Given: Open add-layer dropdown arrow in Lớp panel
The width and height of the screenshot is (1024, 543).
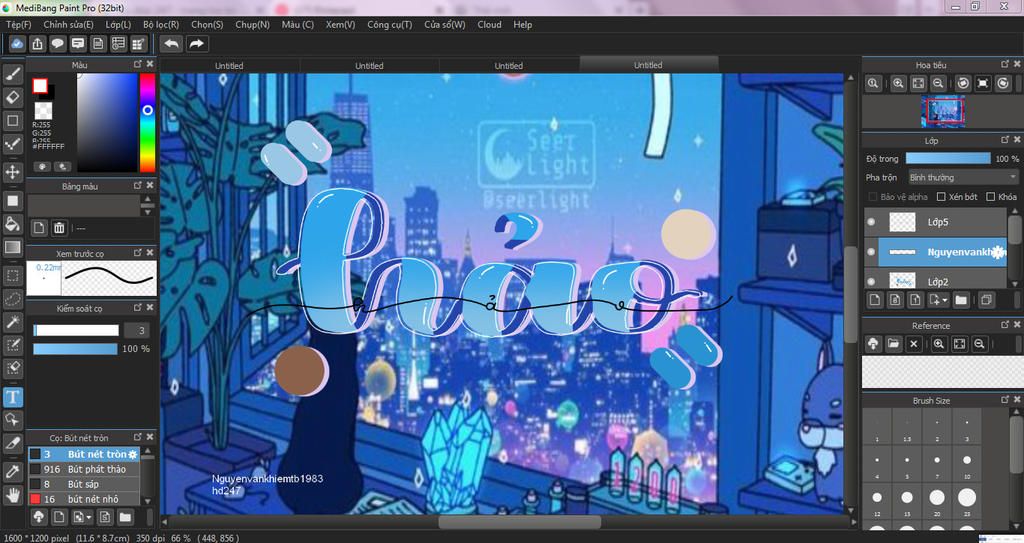Looking at the screenshot, I should click(945, 301).
